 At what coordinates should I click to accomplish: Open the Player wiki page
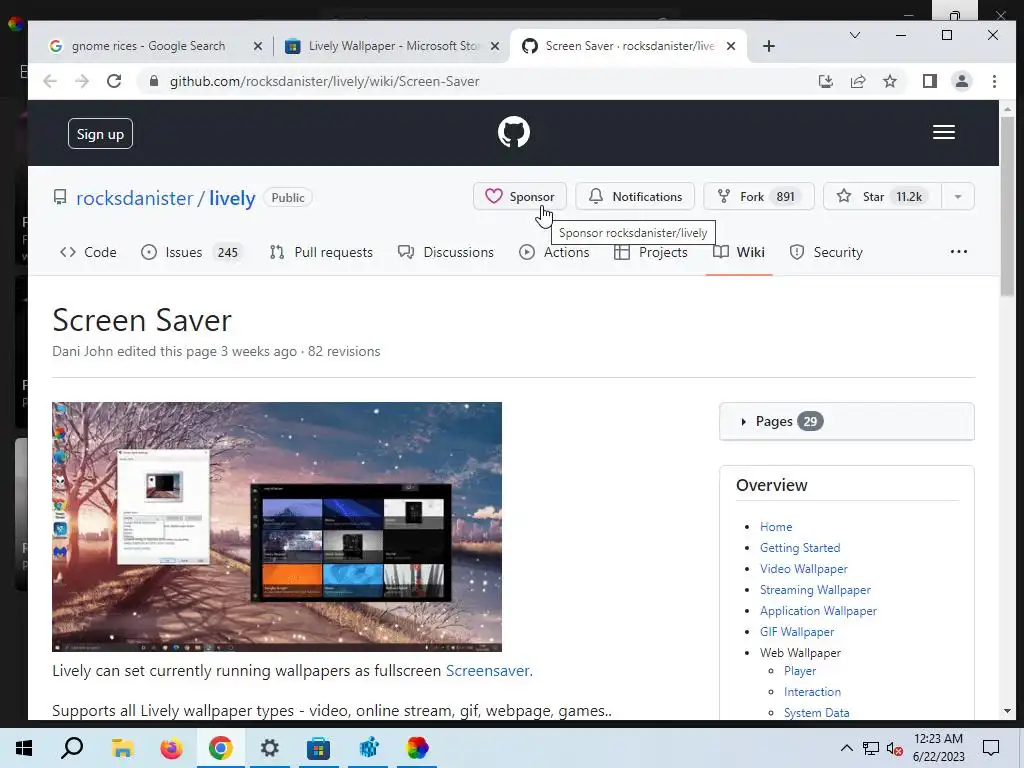click(800, 671)
